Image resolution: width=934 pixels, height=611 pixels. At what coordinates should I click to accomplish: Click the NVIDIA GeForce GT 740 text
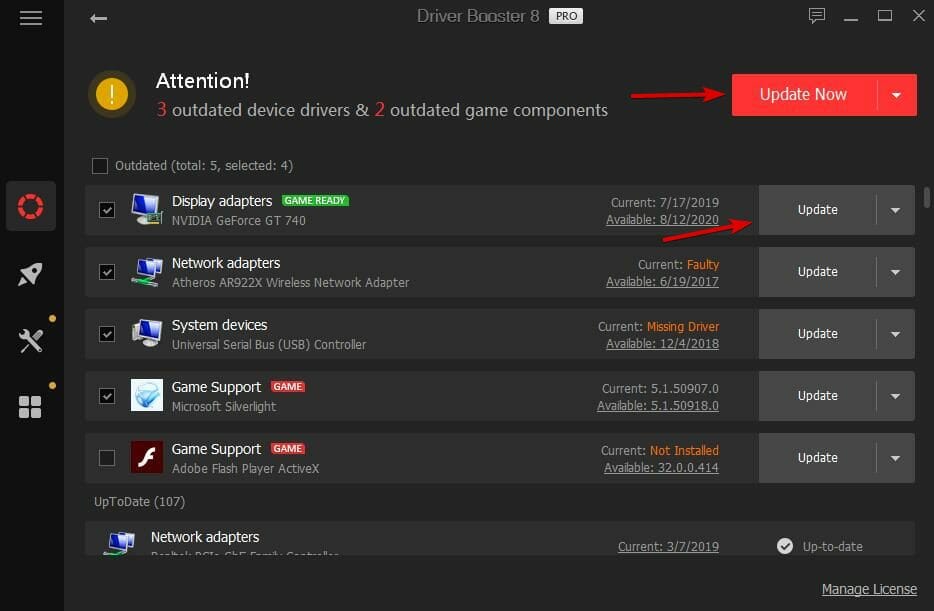click(238, 220)
